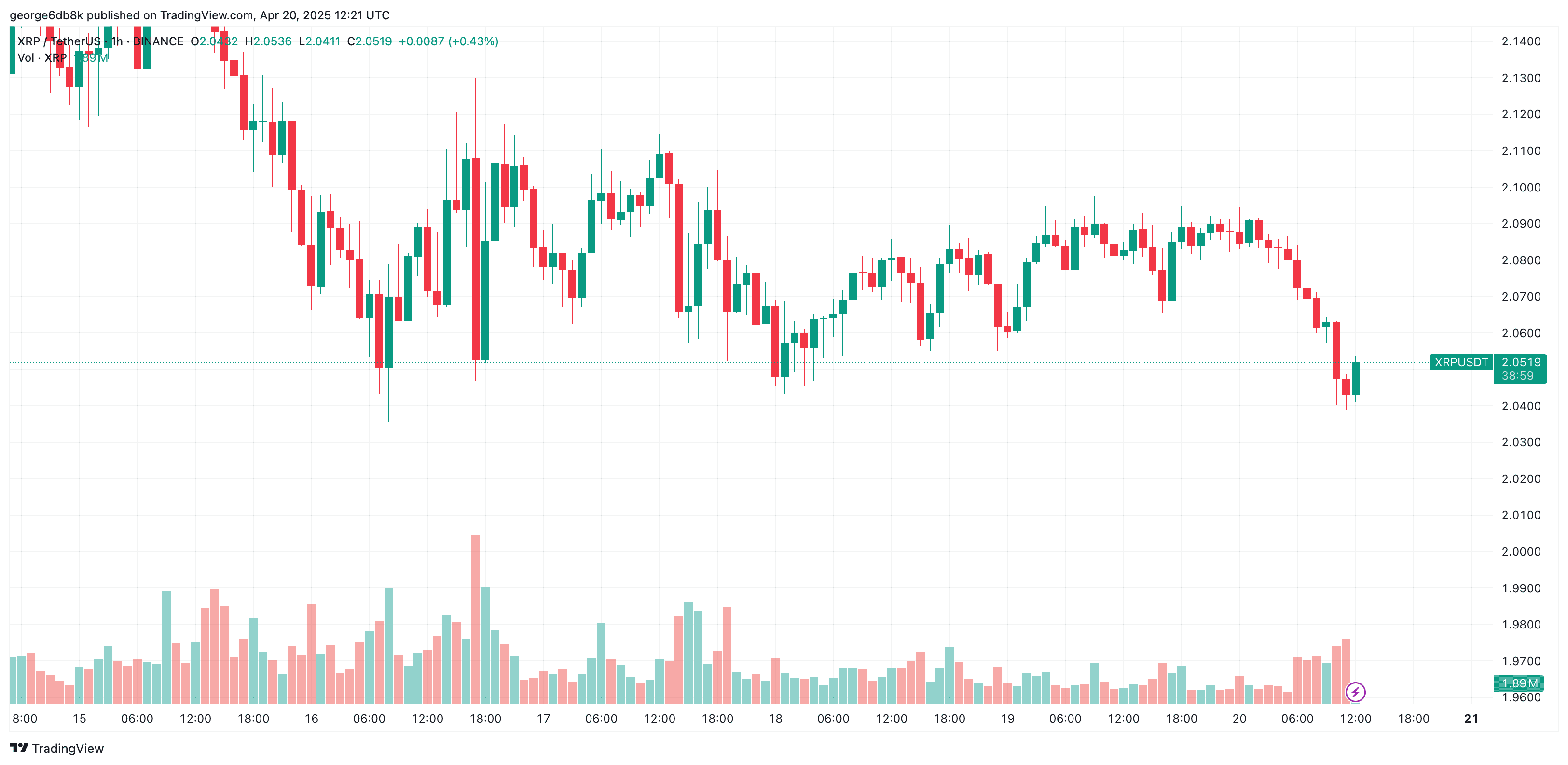Image resolution: width=1568 pixels, height=765 pixels.
Task: Select the 2.1000 price axis label
Action: [1521, 188]
